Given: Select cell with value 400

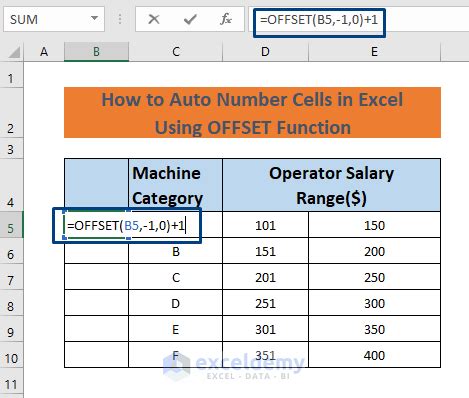Looking at the screenshot, I should coord(375,355).
